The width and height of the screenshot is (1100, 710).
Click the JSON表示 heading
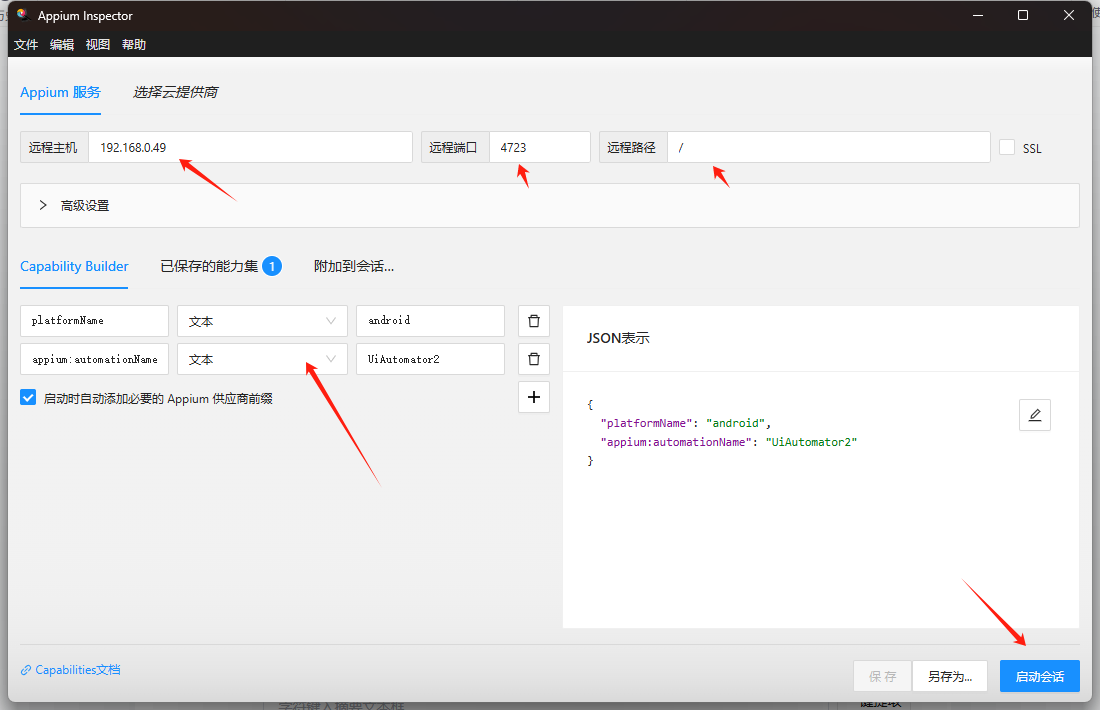618,338
